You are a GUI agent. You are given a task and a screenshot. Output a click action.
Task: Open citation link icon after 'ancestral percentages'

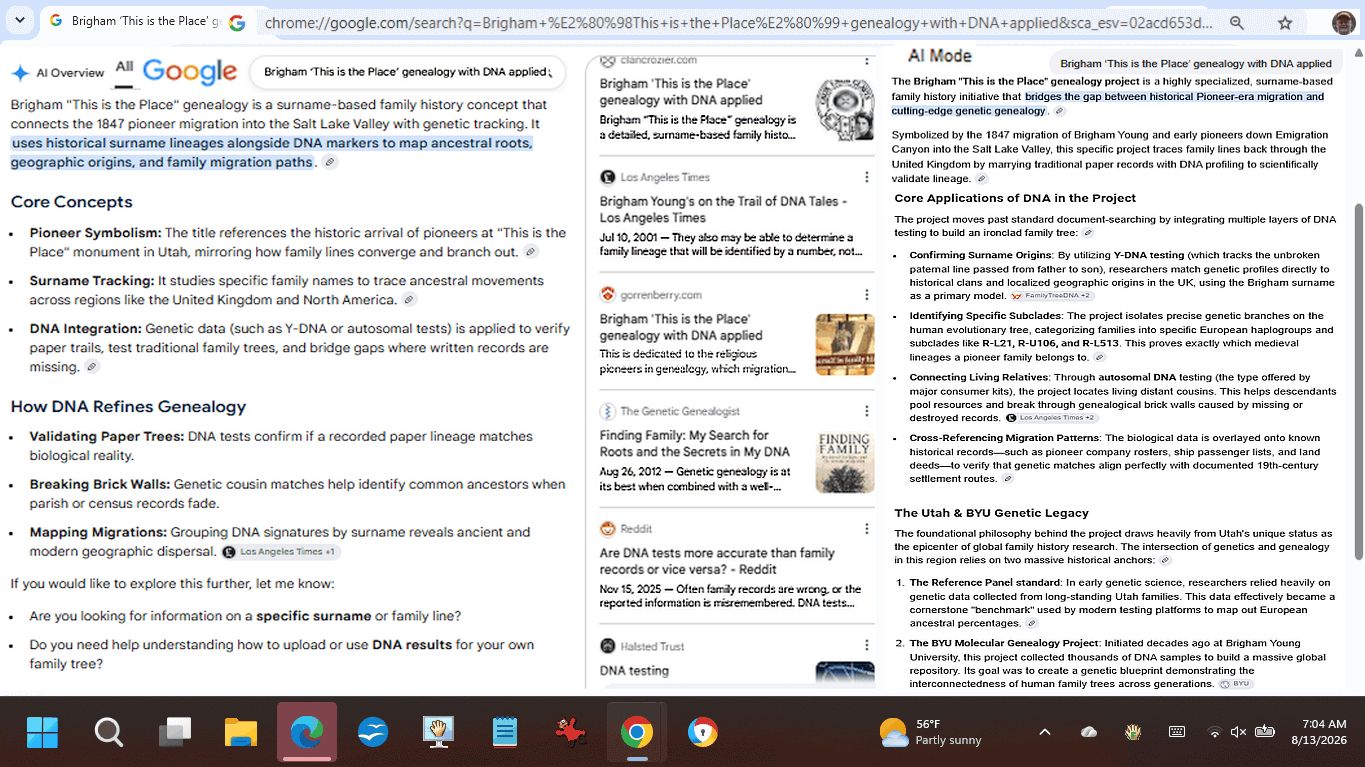[1032, 623]
